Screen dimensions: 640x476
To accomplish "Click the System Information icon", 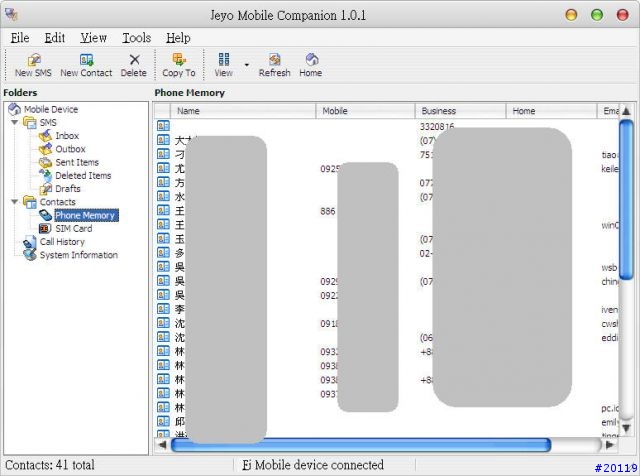I will pos(30,255).
